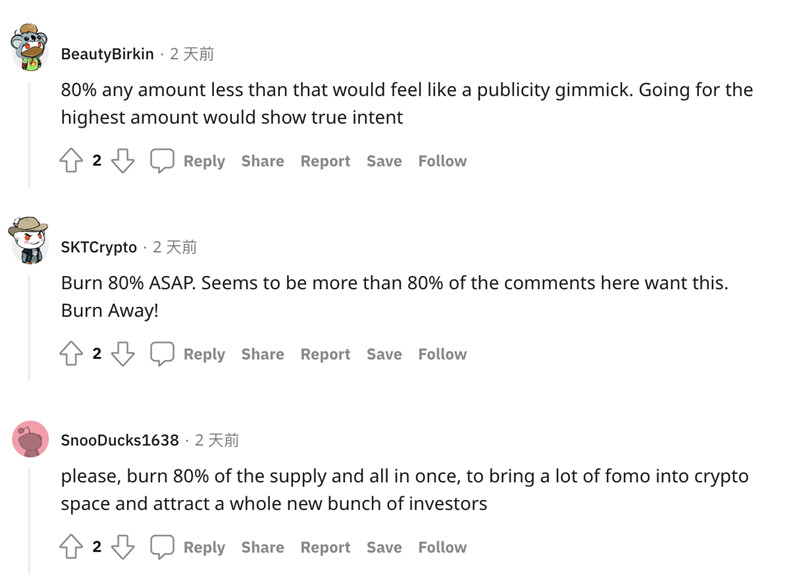800x586 pixels.
Task: Follow BeautyBirkin's comment
Action: [442, 161]
